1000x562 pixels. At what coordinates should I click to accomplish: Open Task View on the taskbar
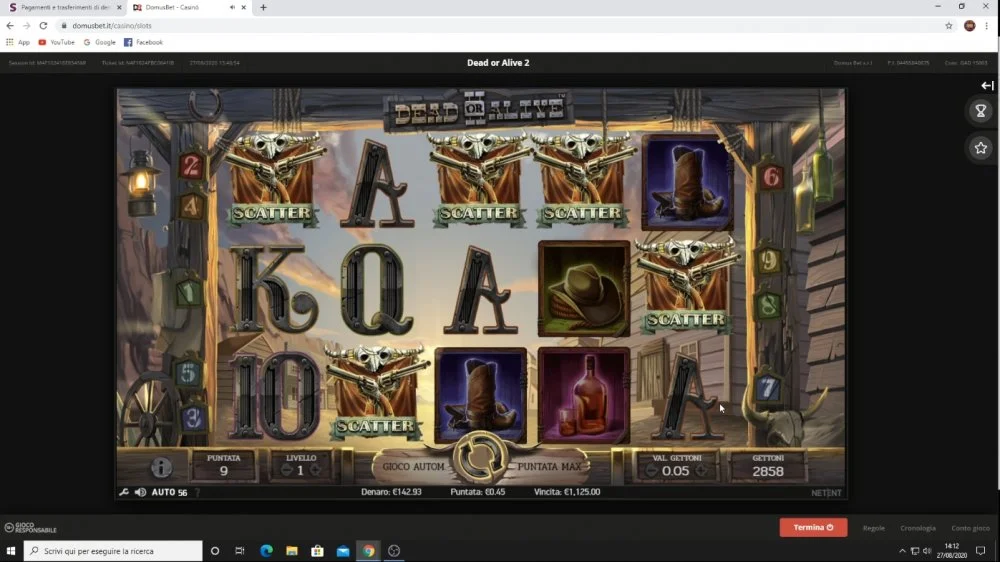click(x=240, y=551)
